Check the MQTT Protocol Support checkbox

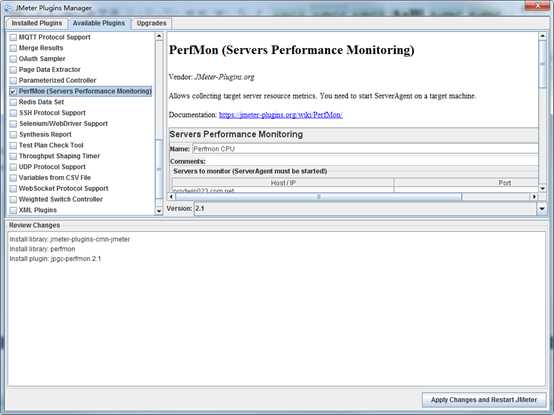click(x=13, y=37)
